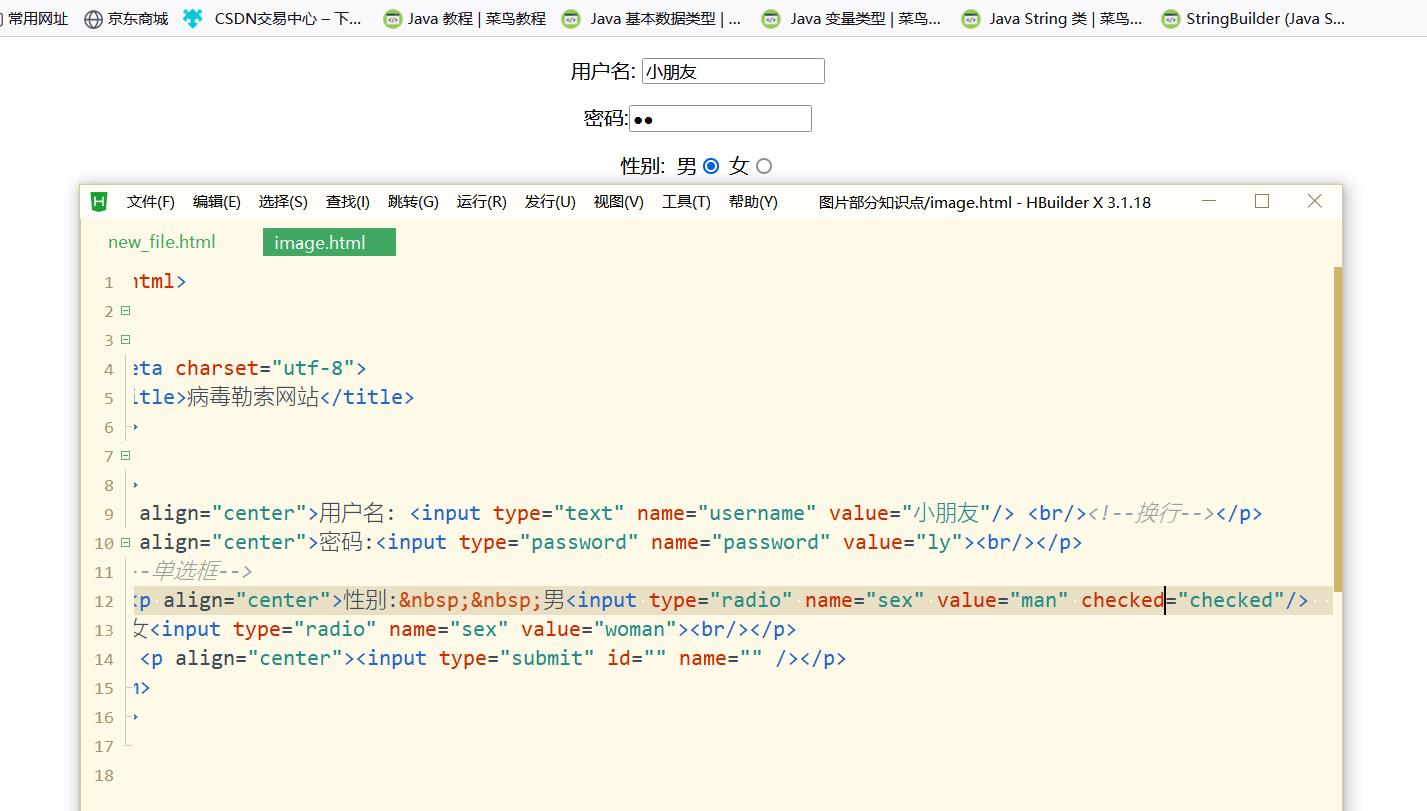Click the HBuilder X green logo icon
1427x811 pixels.
pyautogui.click(x=98, y=202)
